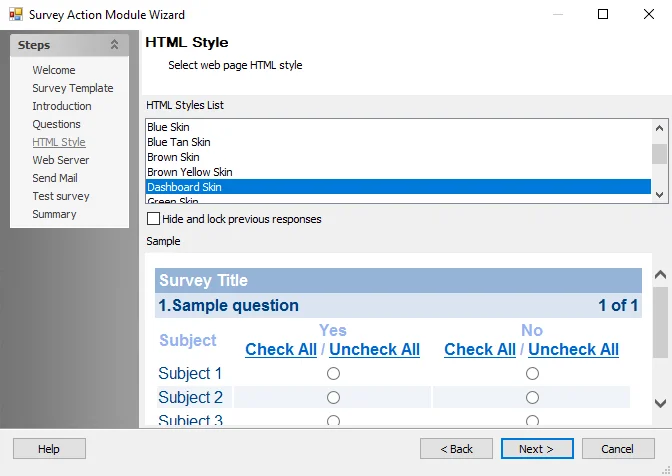This screenshot has height=476, width=672.
Task: Select Brown Yellow Skin style
Action: click(x=398, y=172)
